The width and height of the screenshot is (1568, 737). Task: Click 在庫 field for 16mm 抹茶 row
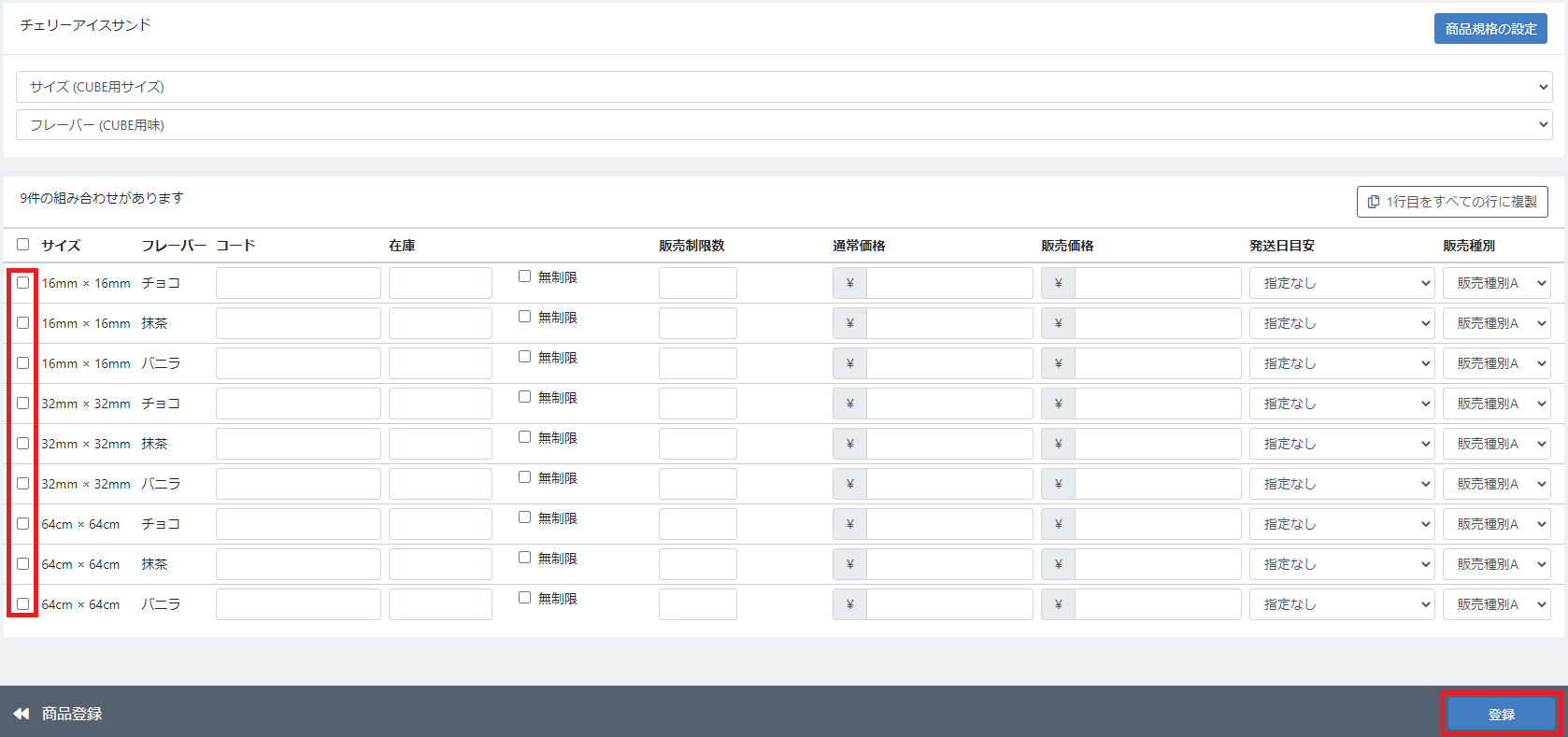point(440,323)
